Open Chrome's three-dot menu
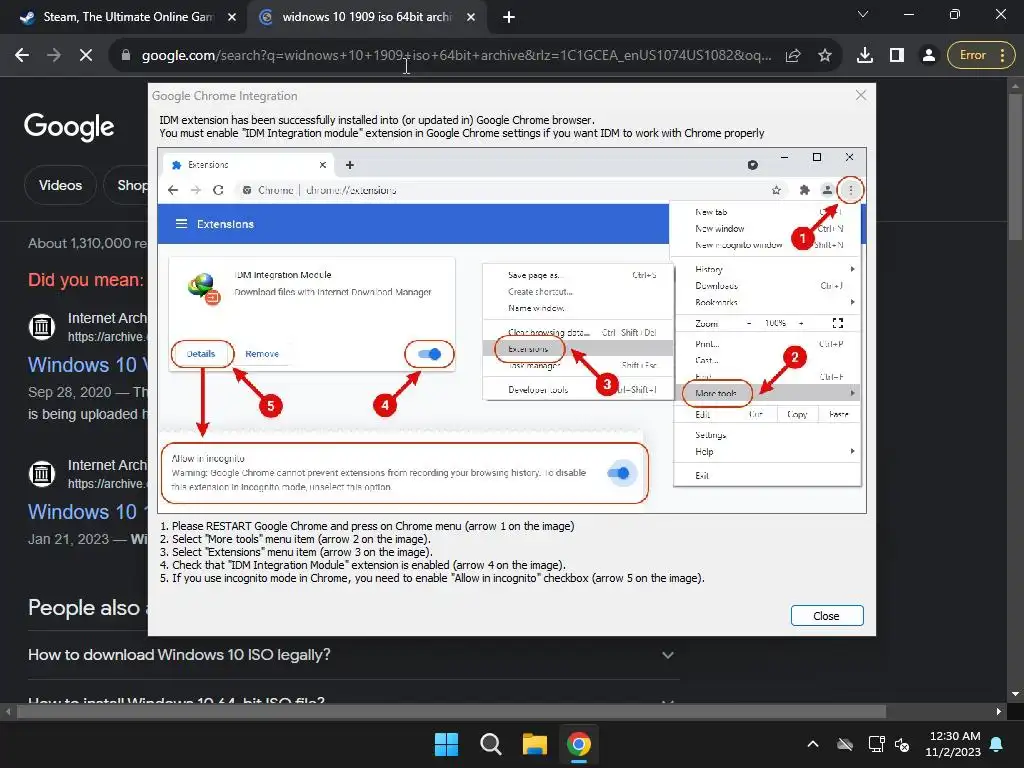Viewport: 1024px width, 768px height. tap(1002, 56)
